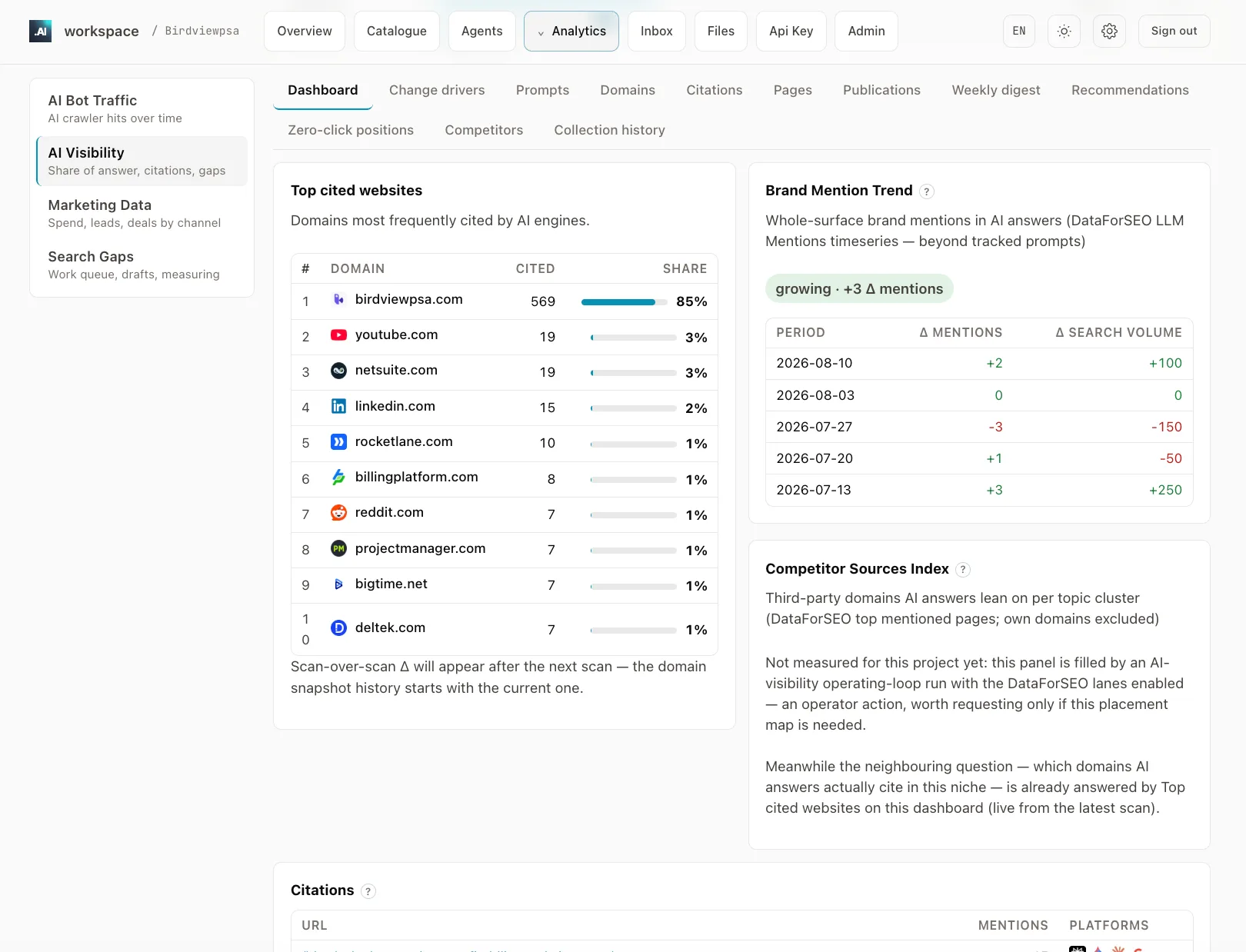This screenshot has width=1246, height=952.
Task: Click the Sign out button
Action: point(1174,31)
